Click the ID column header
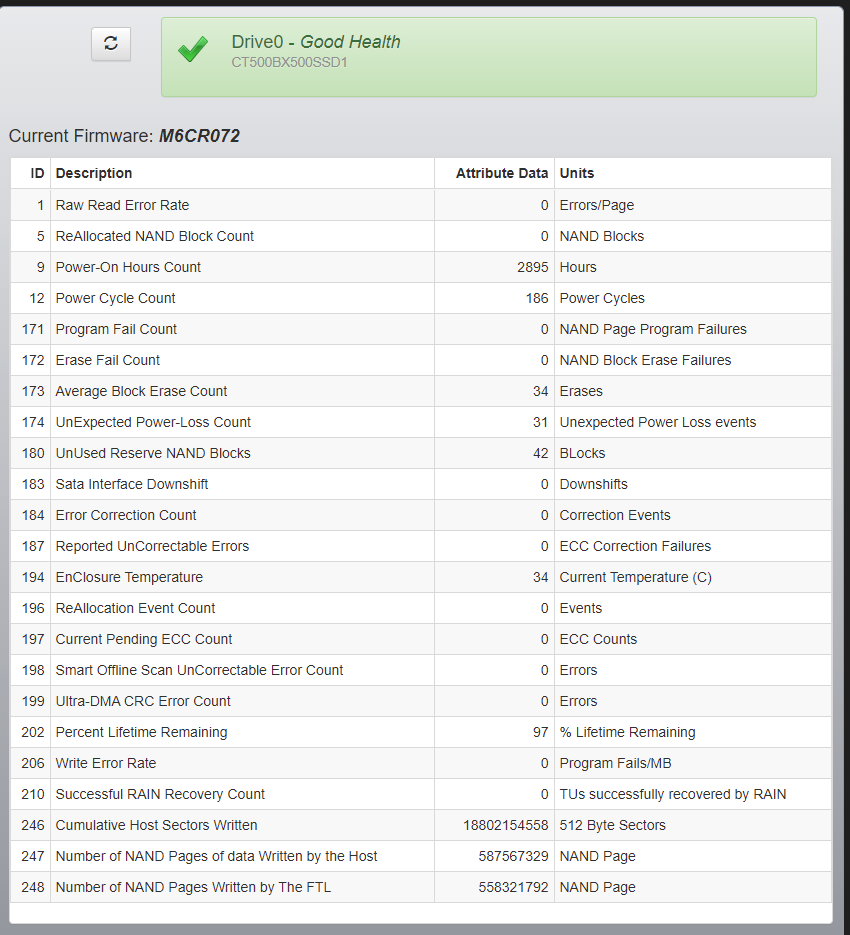 click(37, 174)
